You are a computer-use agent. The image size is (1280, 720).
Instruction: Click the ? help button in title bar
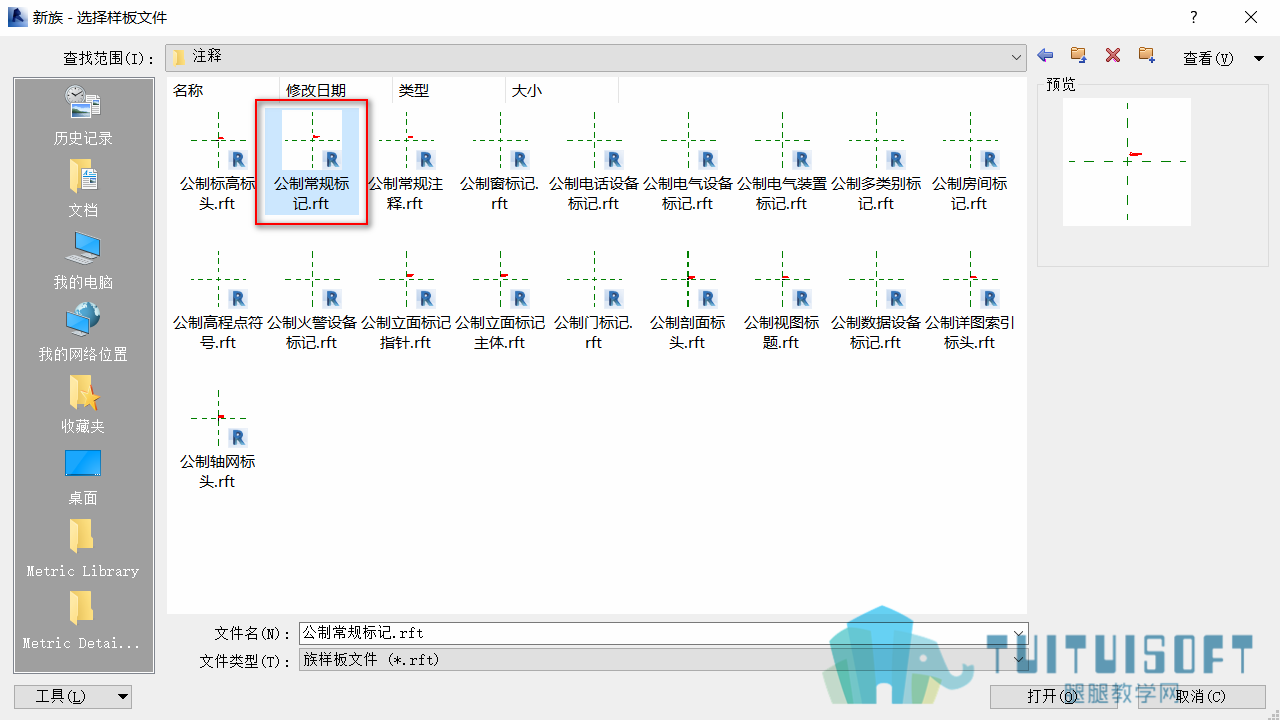pyautogui.click(x=1193, y=17)
